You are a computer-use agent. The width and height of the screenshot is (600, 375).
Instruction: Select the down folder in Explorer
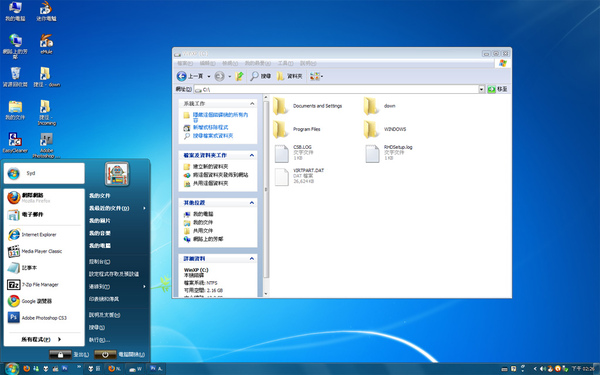tap(380, 106)
